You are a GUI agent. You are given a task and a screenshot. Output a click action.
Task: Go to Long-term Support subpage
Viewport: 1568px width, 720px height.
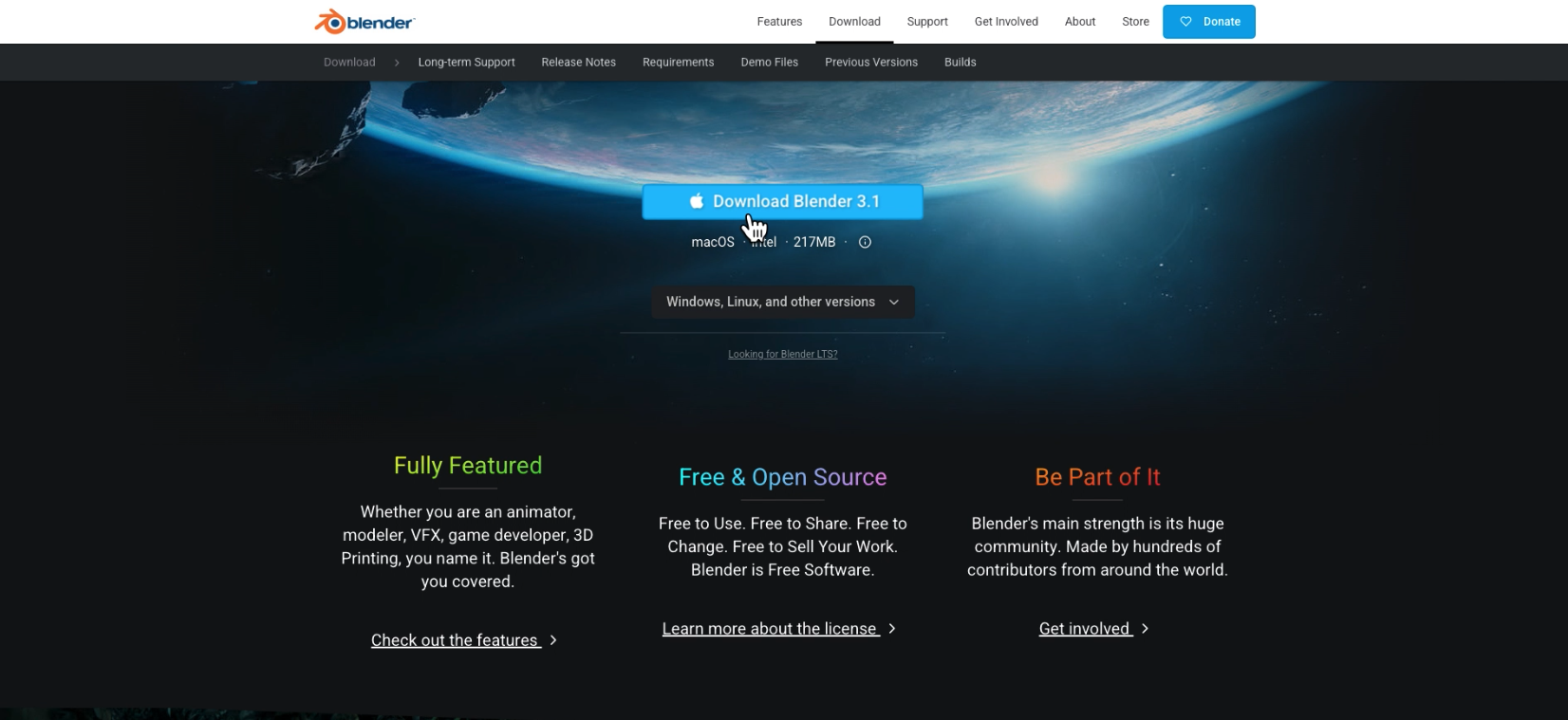466,63
